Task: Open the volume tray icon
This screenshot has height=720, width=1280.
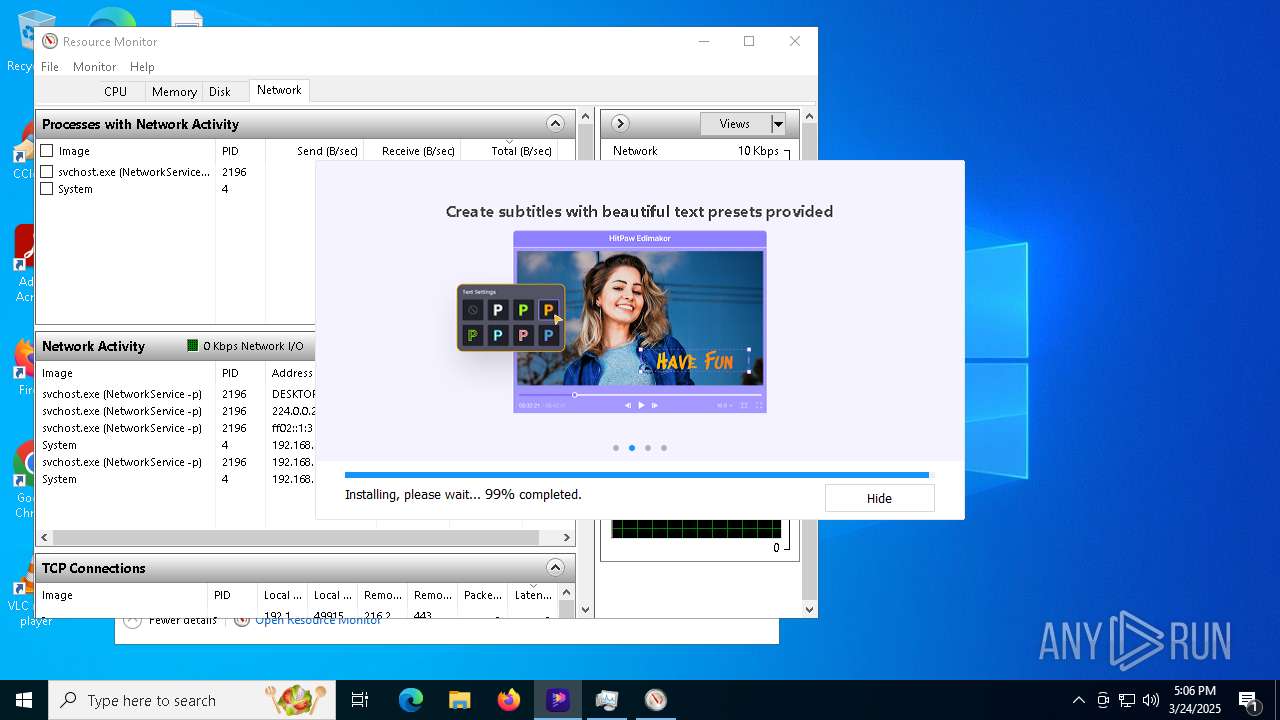Action: 1151,700
